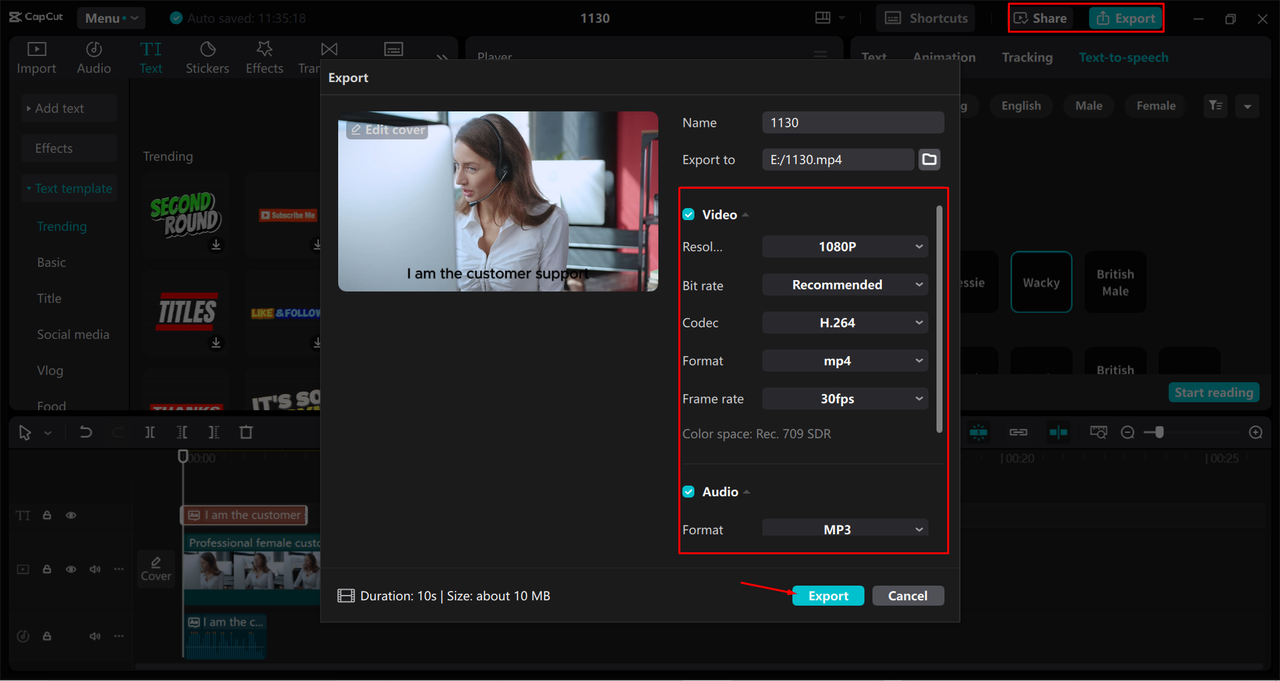
Task: Click the undo arrow in timeline toolbar
Action: pyautogui.click(x=86, y=432)
